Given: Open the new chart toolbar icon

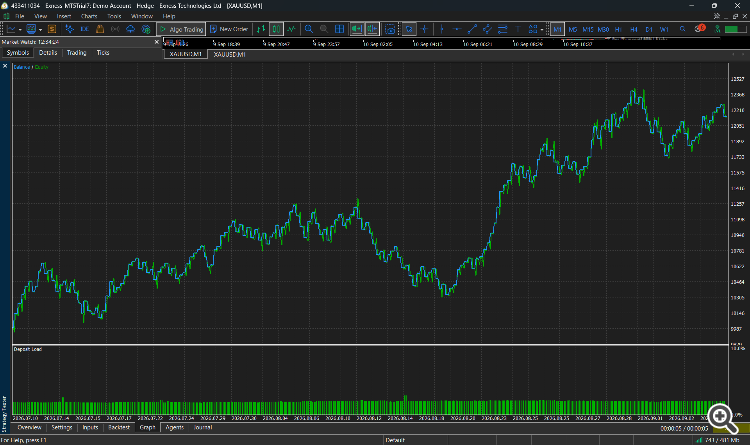Looking at the screenshot, I should point(11,29).
